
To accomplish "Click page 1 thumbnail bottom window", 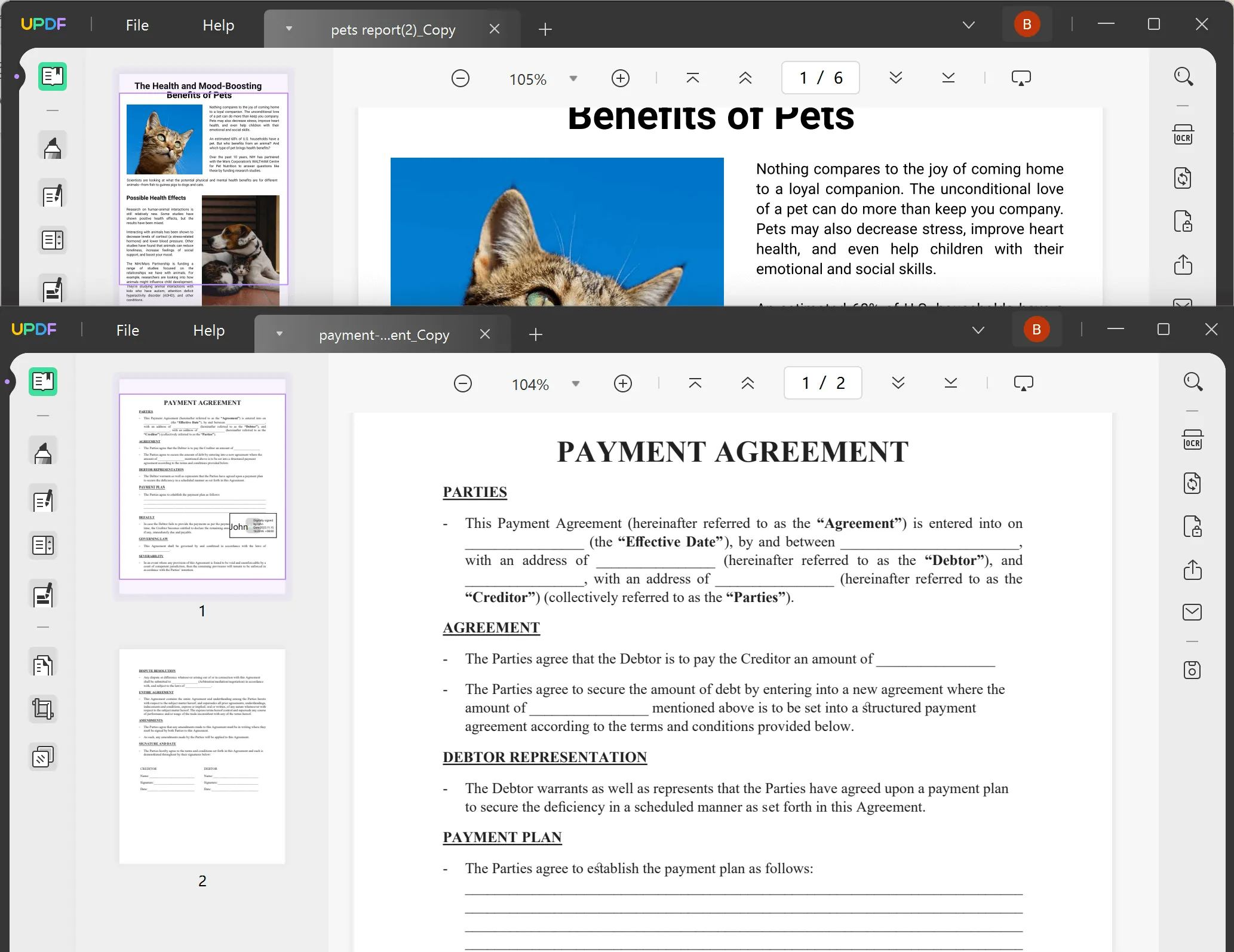I will click(x=202, y=489).
